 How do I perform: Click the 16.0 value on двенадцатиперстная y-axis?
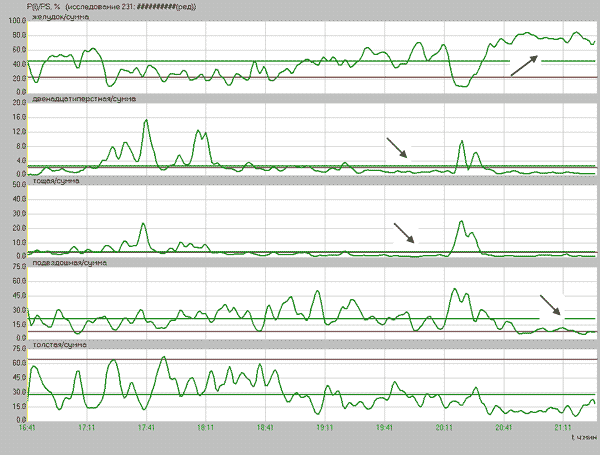pyautogui.click(x=16, y=116)
